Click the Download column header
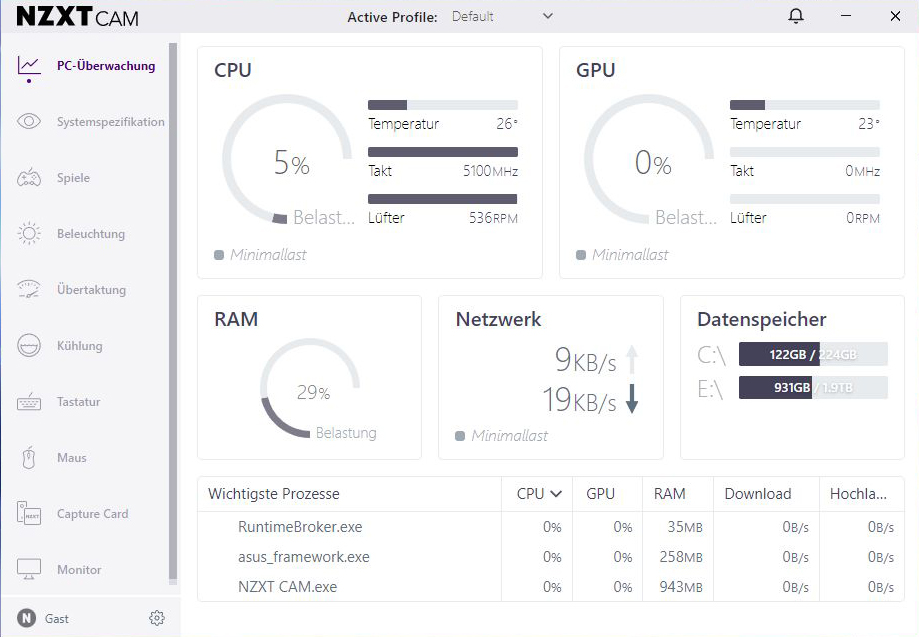919x637 pixels. [757, 494]
